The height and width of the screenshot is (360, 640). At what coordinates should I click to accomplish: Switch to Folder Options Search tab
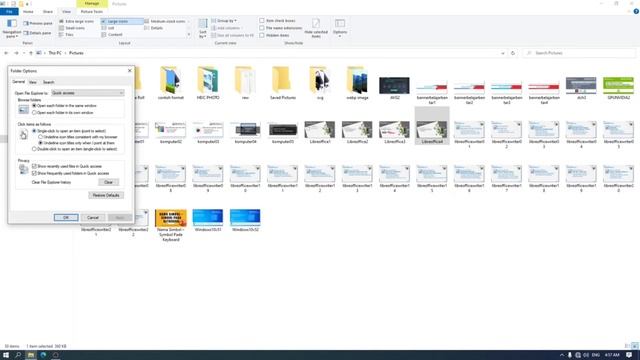(48, 82)
